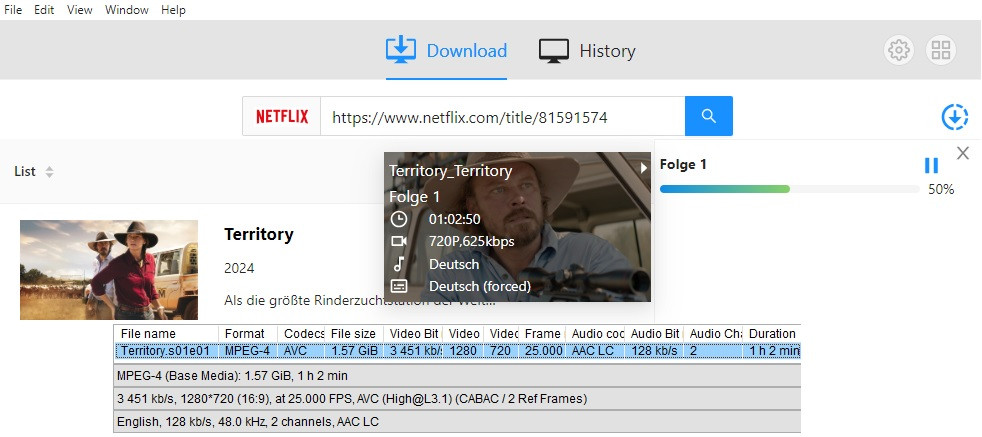Open the circular download queue icon
Image resolution: width=982 pixels, height=437 pixels.
click(x=955, y=117)
